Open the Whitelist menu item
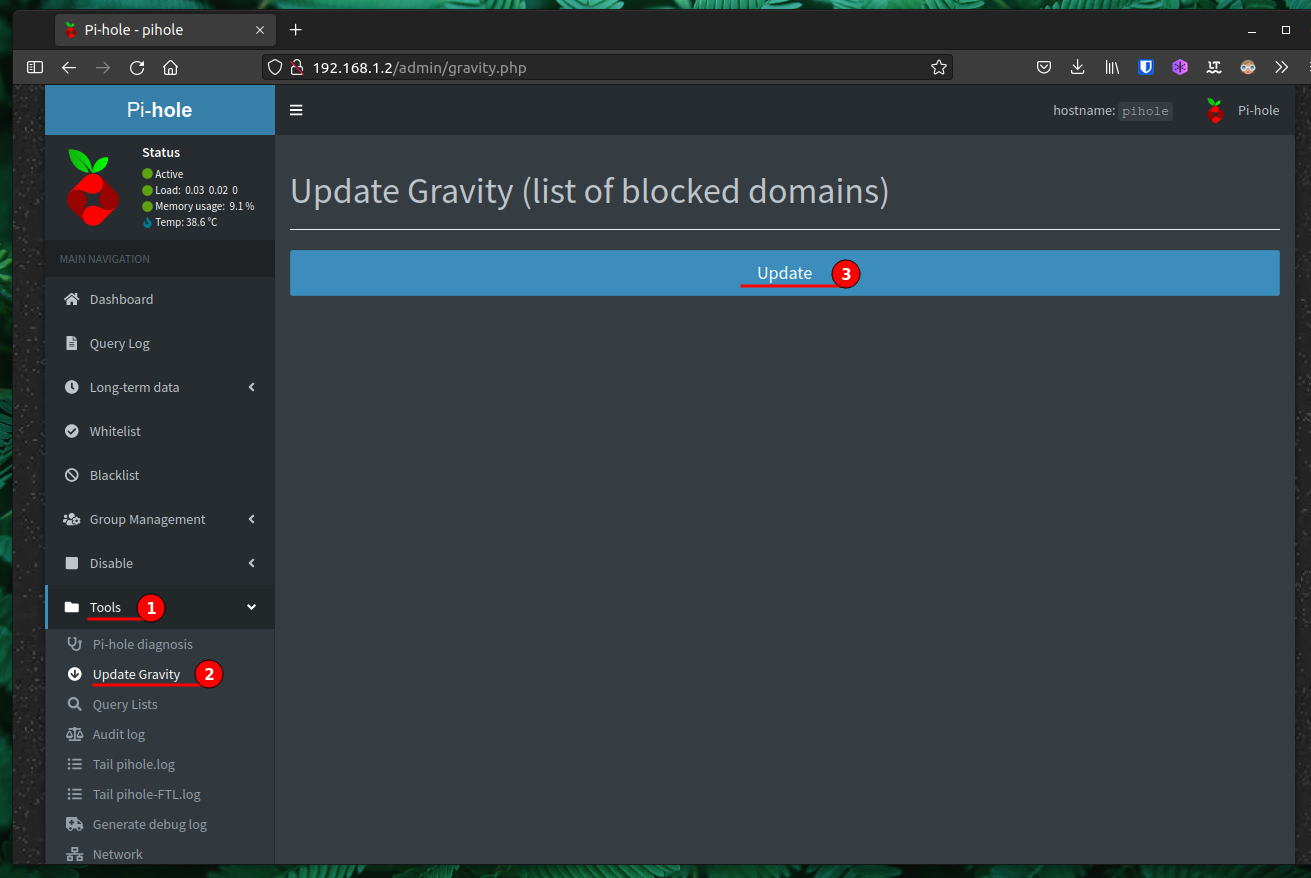This screenshot has height=878, width=1311. tap(160, 431)
